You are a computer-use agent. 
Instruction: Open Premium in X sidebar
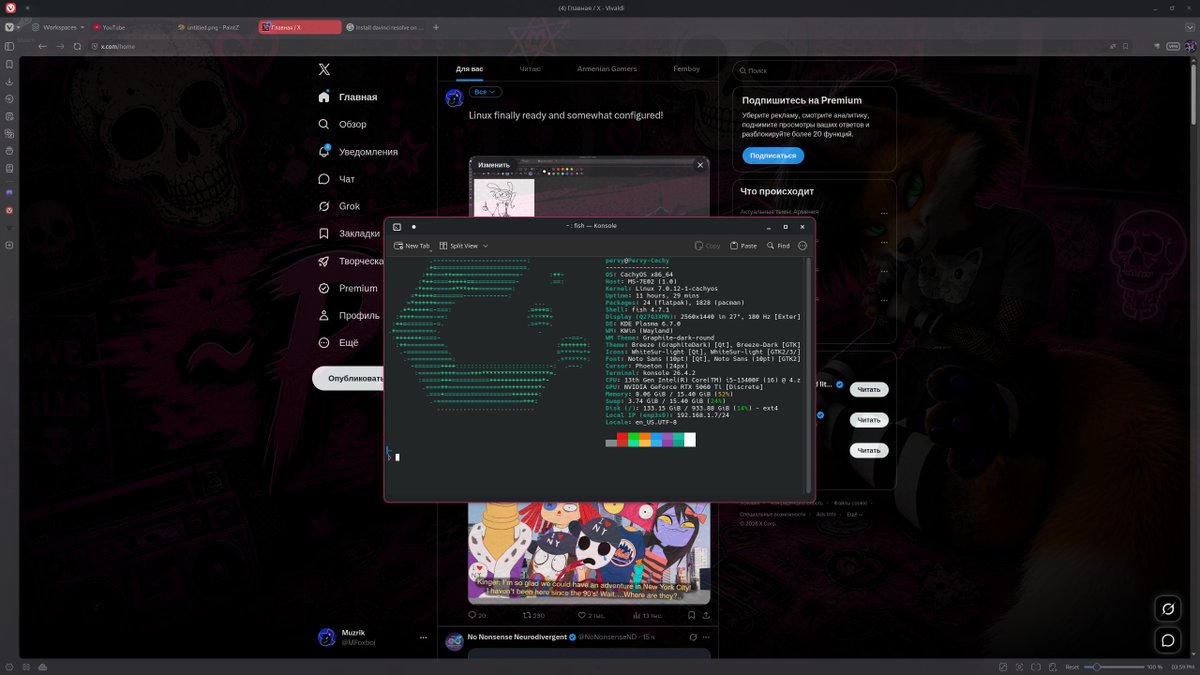click(x=347, y=288)
